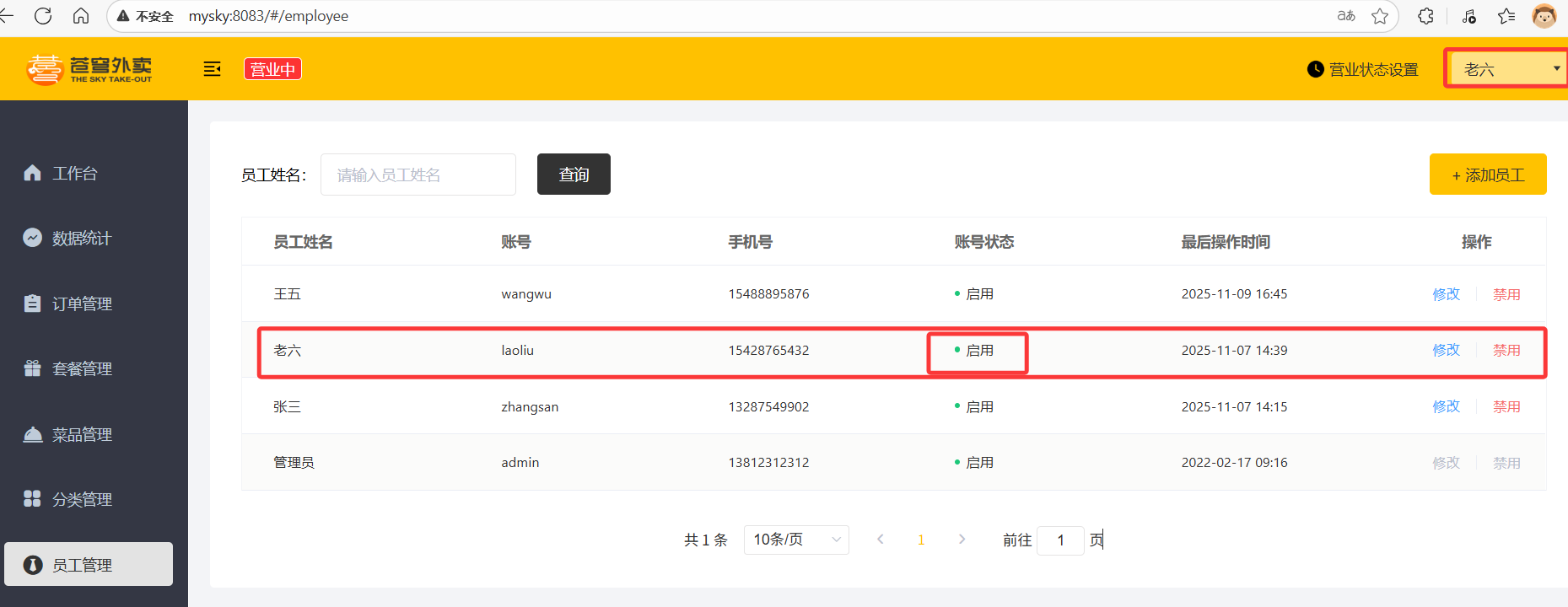Click the browser address bar URL
This screenshot has height=607, width=1568.
pyautogui.click(x=268, y=16)
